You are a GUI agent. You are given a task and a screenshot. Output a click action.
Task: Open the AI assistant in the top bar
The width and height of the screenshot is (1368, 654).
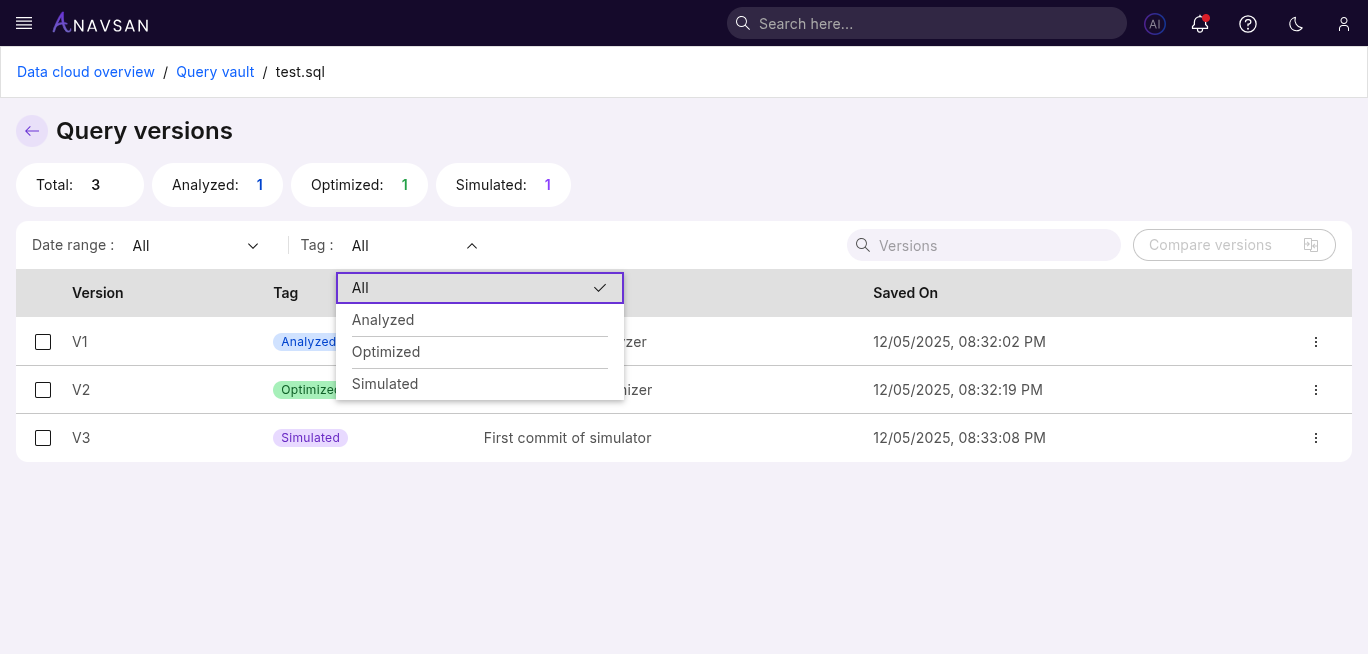(1154, 23)
